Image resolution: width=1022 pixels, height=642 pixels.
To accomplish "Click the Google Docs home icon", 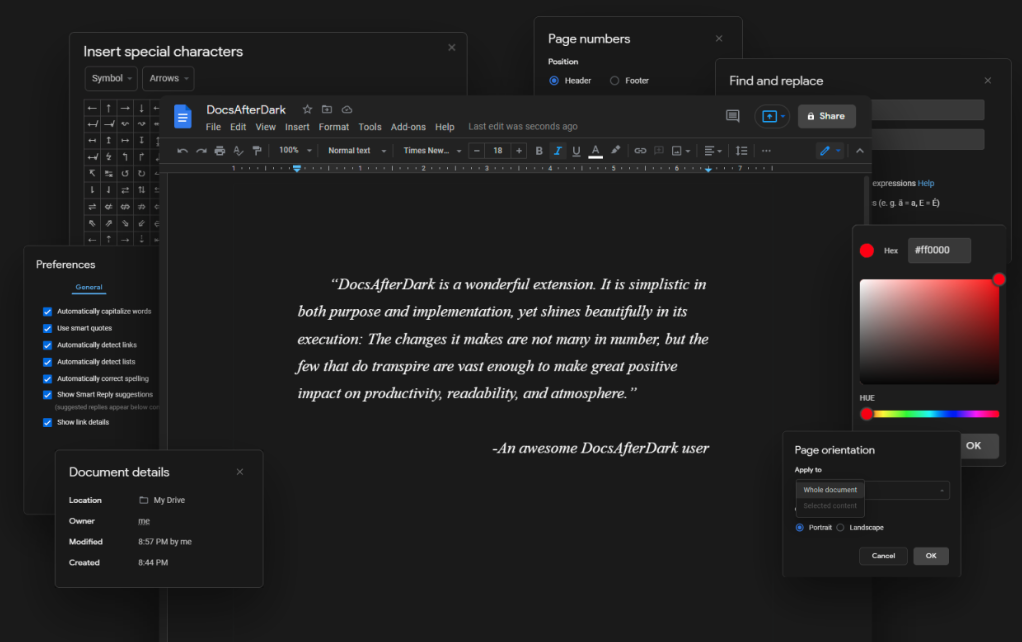I will coord(182,117).
